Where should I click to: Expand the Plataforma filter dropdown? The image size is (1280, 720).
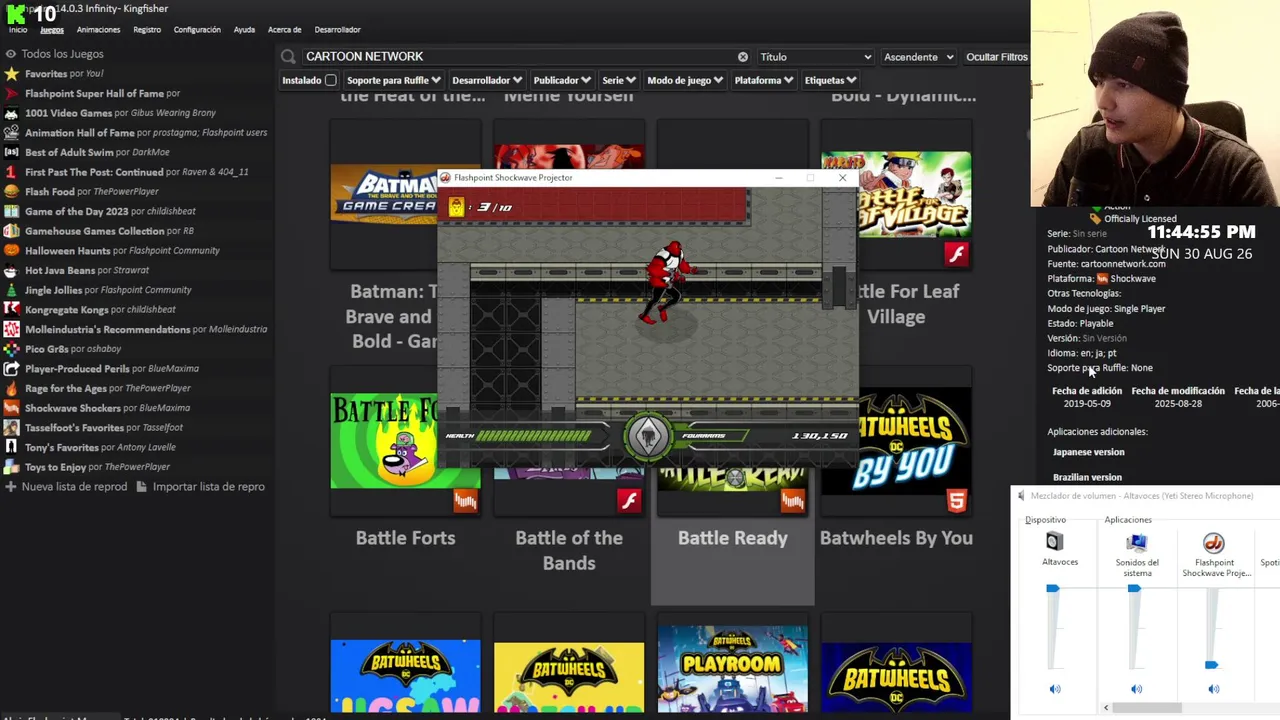point(764,80)
